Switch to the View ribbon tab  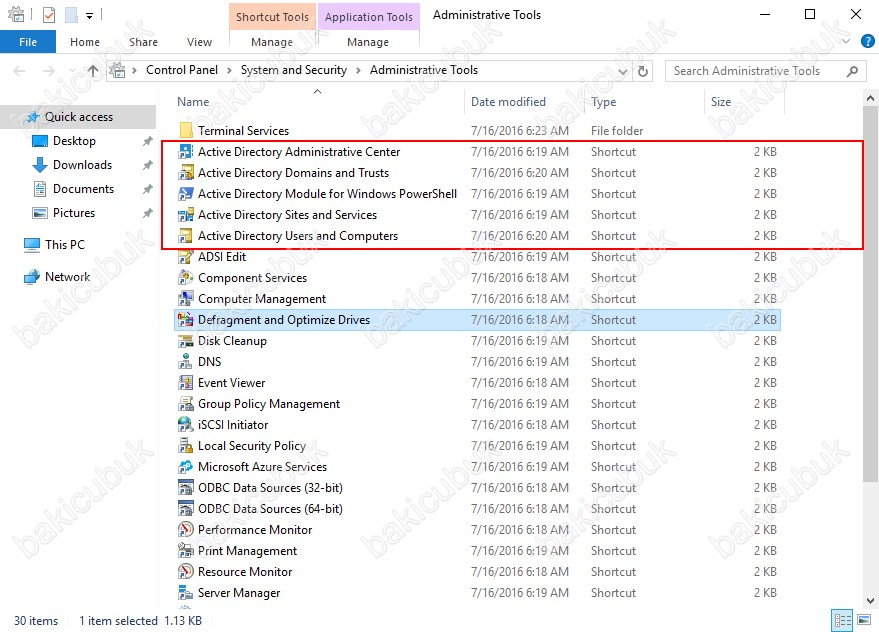(x=199, y=42)
